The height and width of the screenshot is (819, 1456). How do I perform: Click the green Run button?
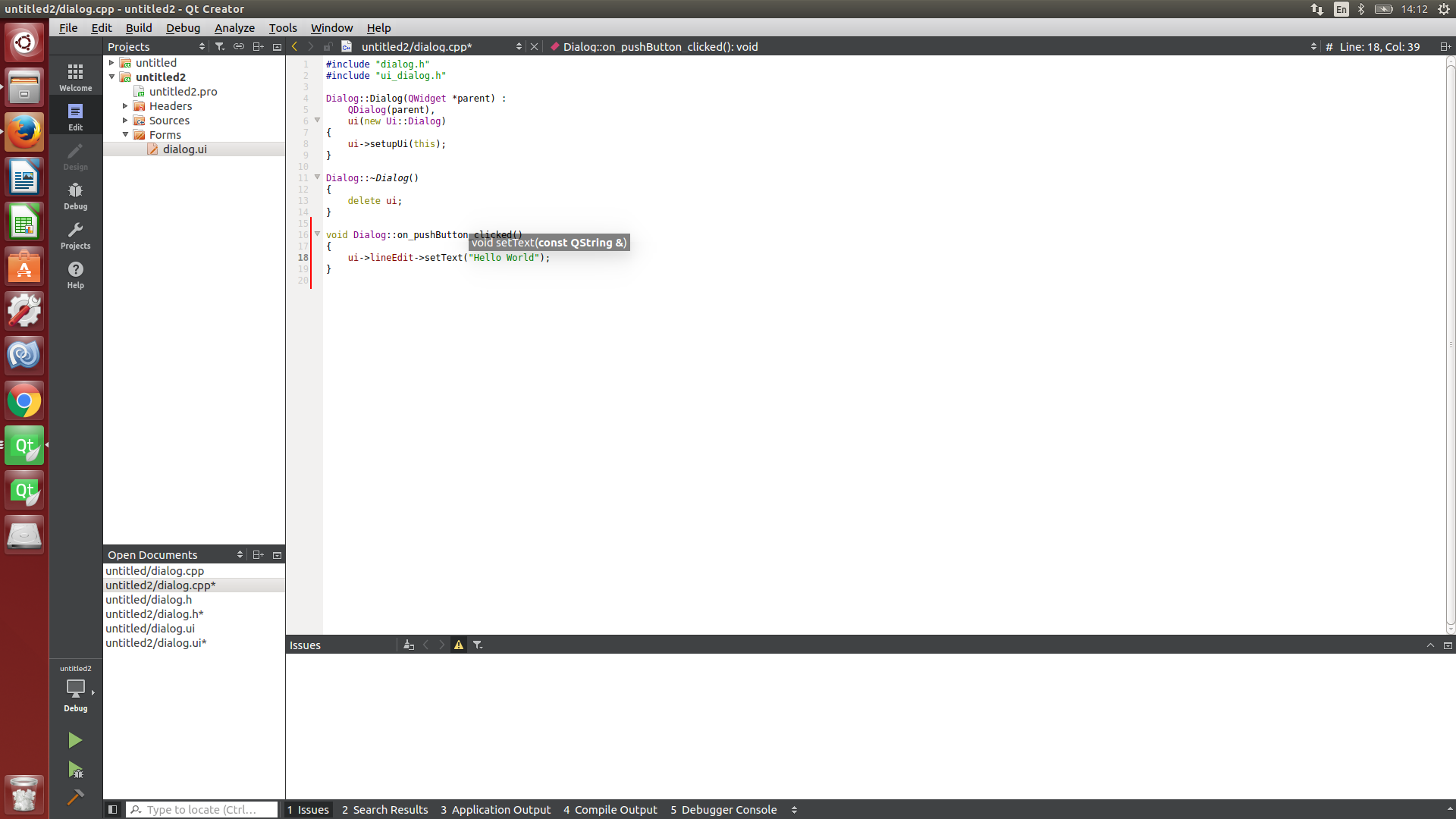coord(75,739)
